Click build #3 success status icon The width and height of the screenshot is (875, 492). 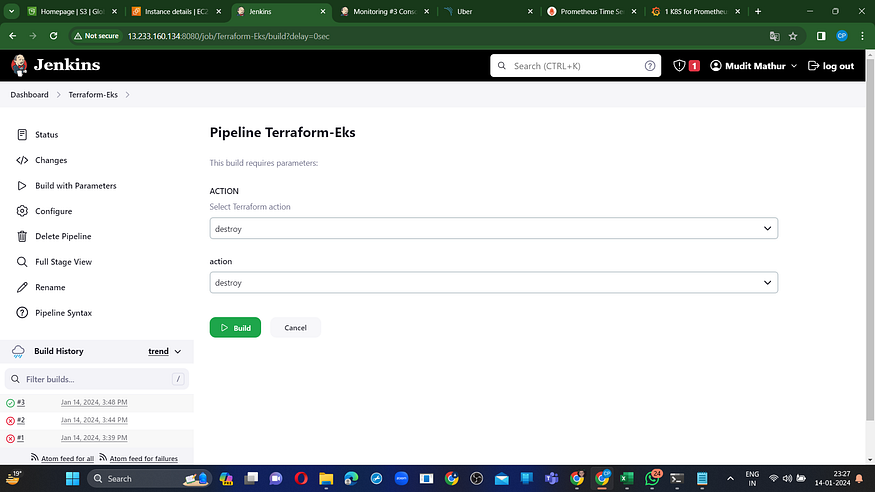(10, 403)
